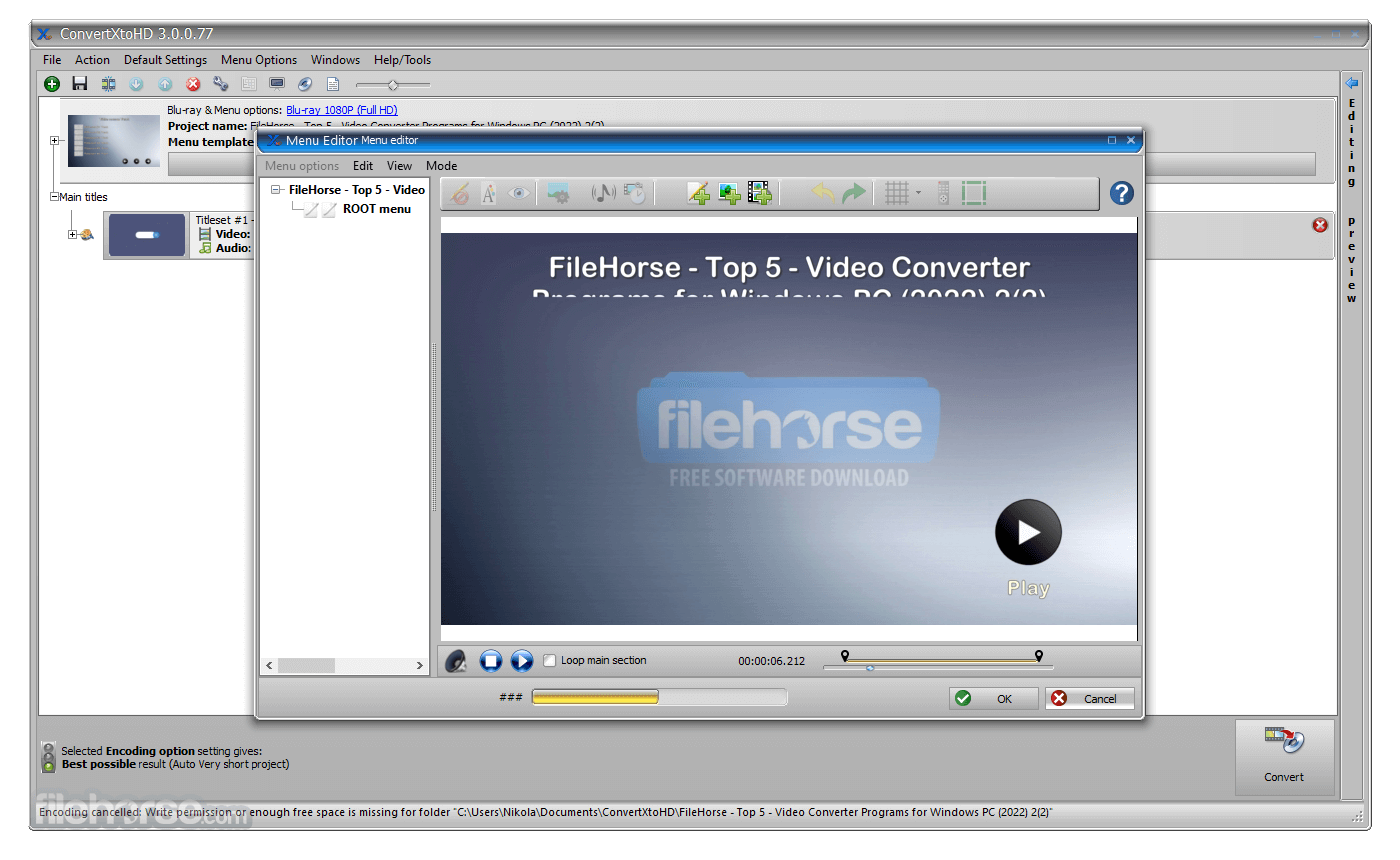Click the remote control icon in Menu Editor
This screenshot has height=860, width=1400.
pos(943,194)
